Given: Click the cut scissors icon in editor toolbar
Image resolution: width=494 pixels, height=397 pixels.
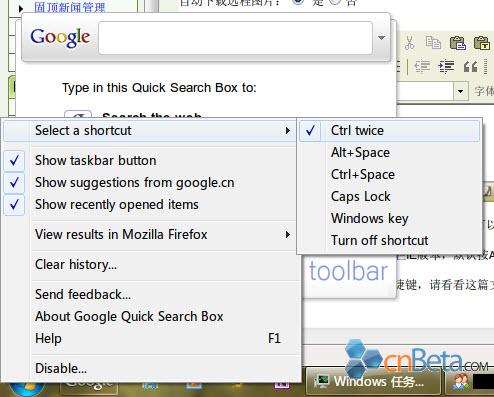Looking at the screenshot, I should (410, 43).
